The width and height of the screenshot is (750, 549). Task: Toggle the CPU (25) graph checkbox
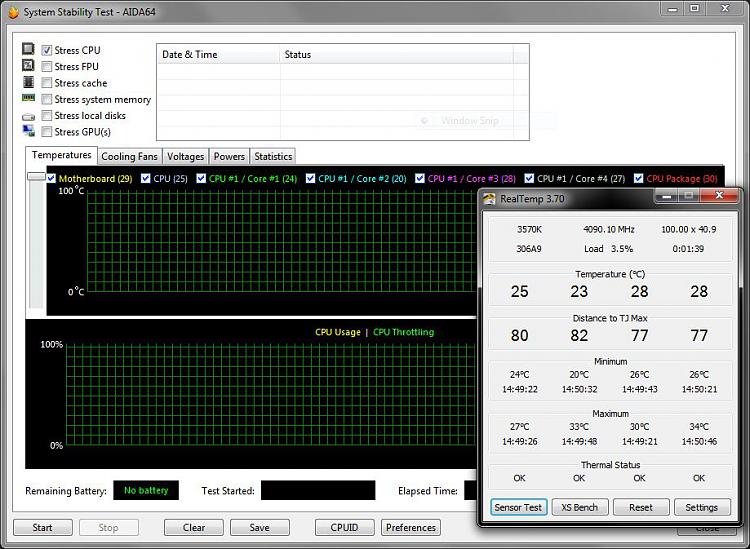tap(146, 178)
